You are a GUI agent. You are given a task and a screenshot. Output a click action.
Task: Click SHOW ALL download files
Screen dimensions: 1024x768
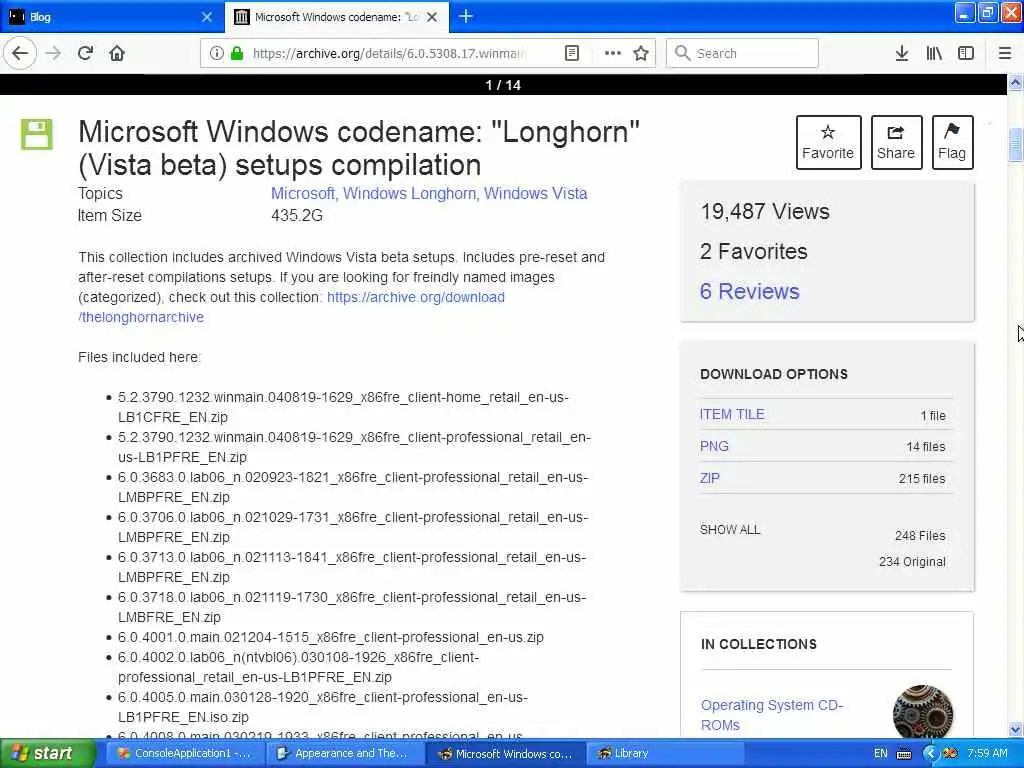(730, 530)
